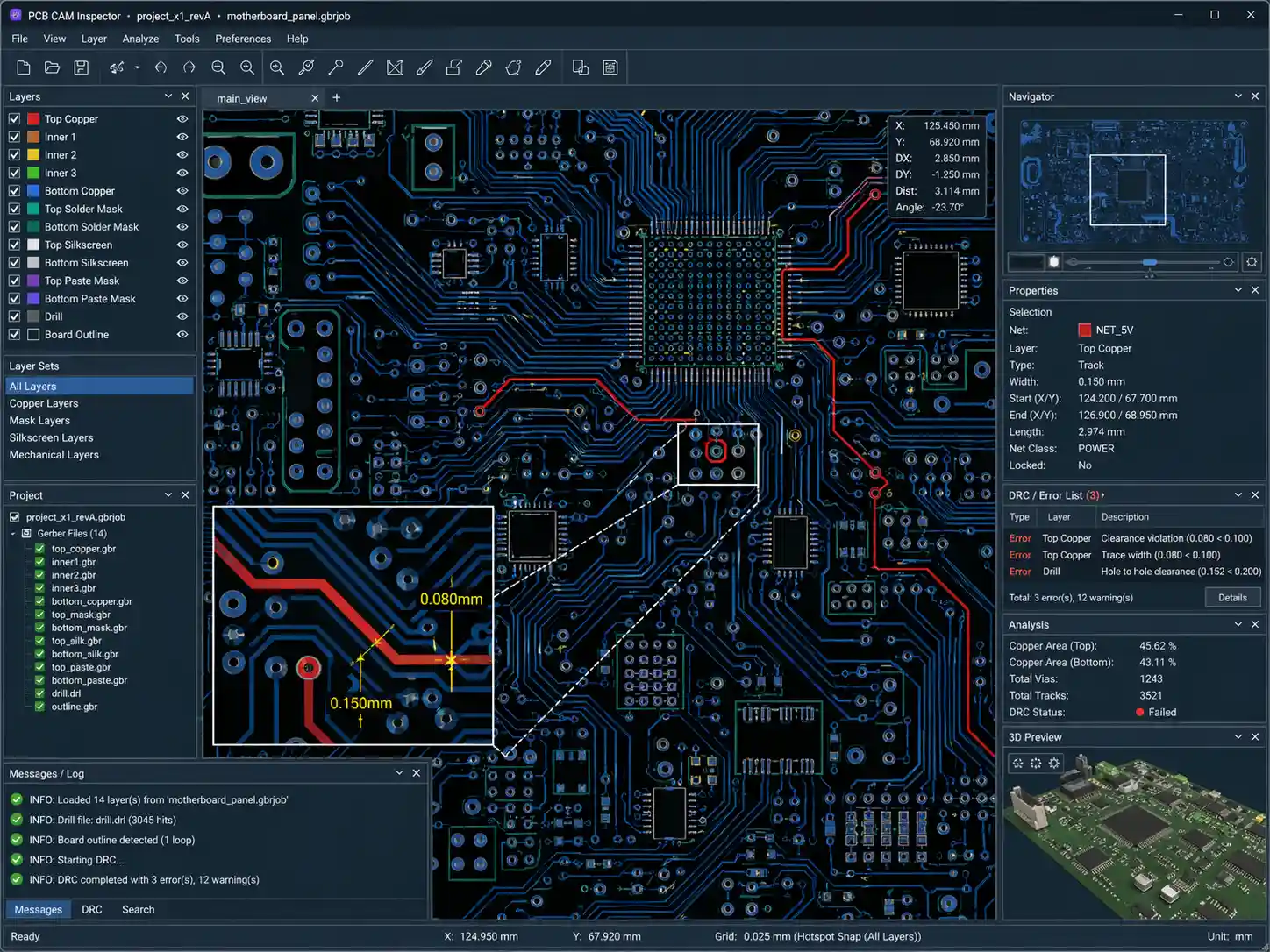The image size is (1270, 952).
Task: Click the Details button in DRC panel
Action: 1232,597
